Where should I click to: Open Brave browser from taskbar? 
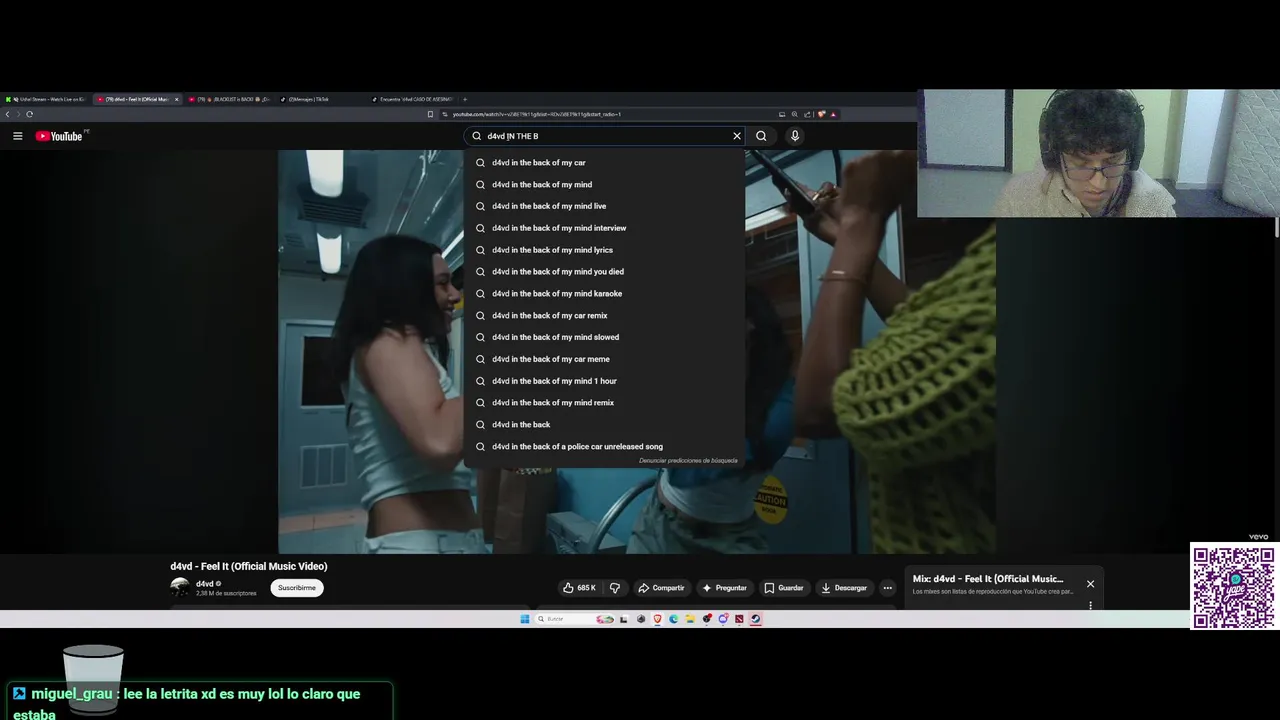tap(657, 619)
